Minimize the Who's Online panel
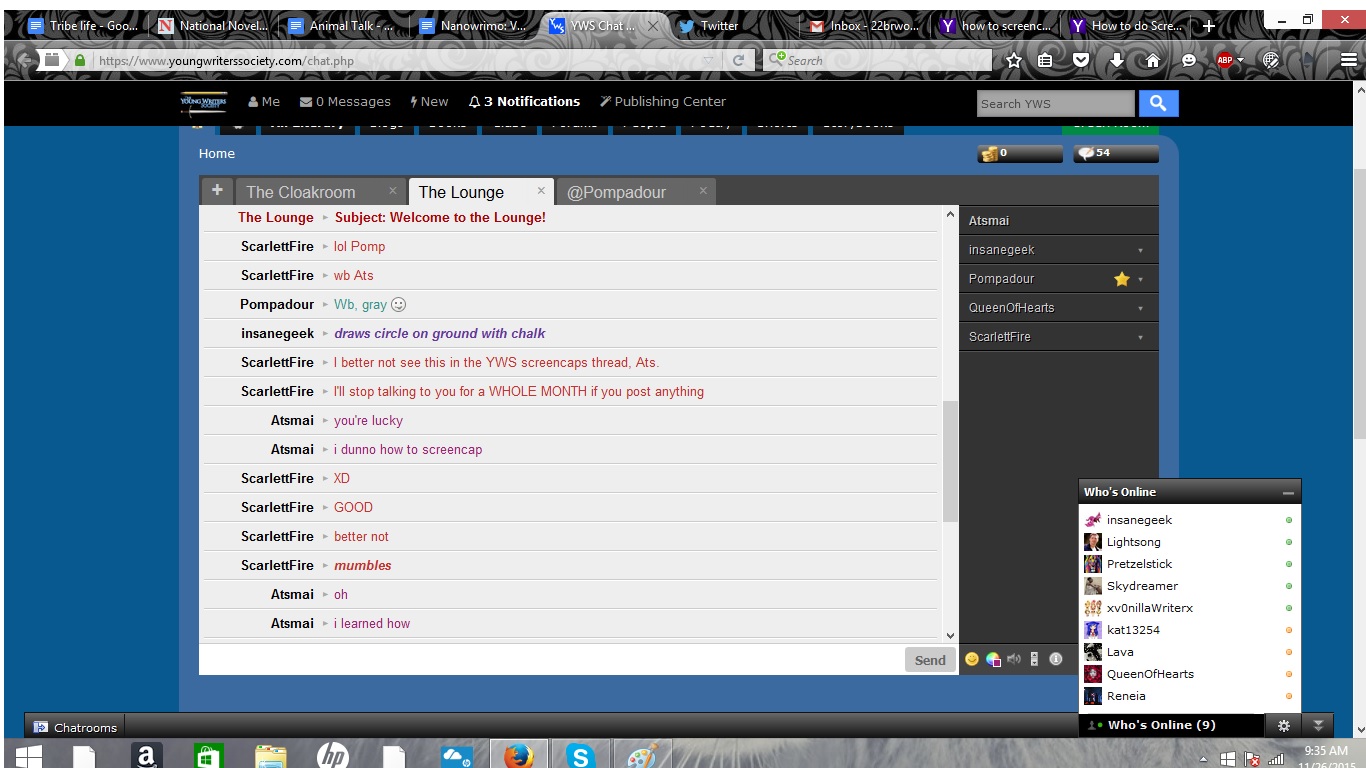1366x768 pixels. tap(1288, 493)
